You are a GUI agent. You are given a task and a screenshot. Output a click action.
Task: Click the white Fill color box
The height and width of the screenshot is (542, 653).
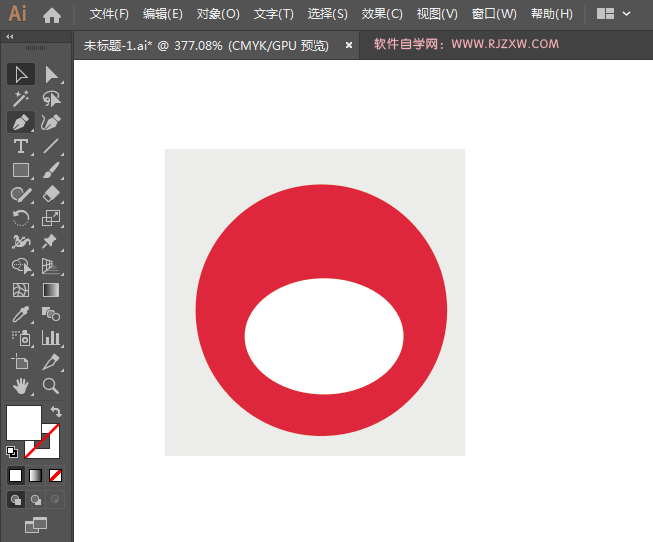coord(24,422)
